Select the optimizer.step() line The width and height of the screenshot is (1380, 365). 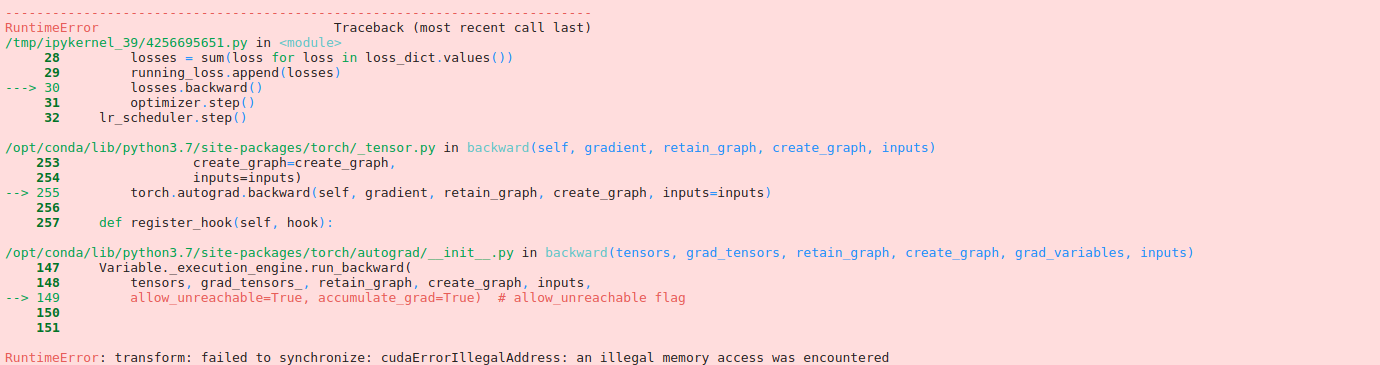(x=193, y=103)
